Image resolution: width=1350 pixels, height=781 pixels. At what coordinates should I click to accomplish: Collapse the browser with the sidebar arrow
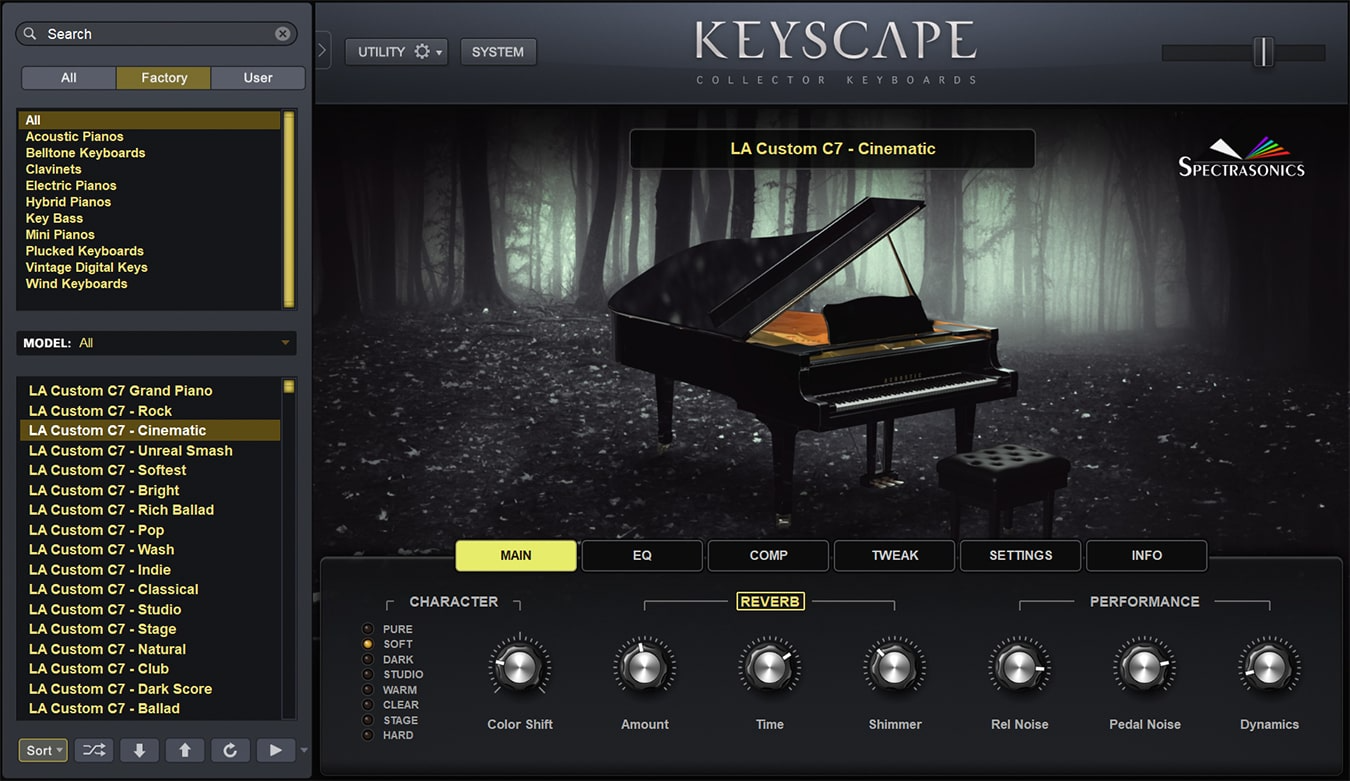pos(323,51)
